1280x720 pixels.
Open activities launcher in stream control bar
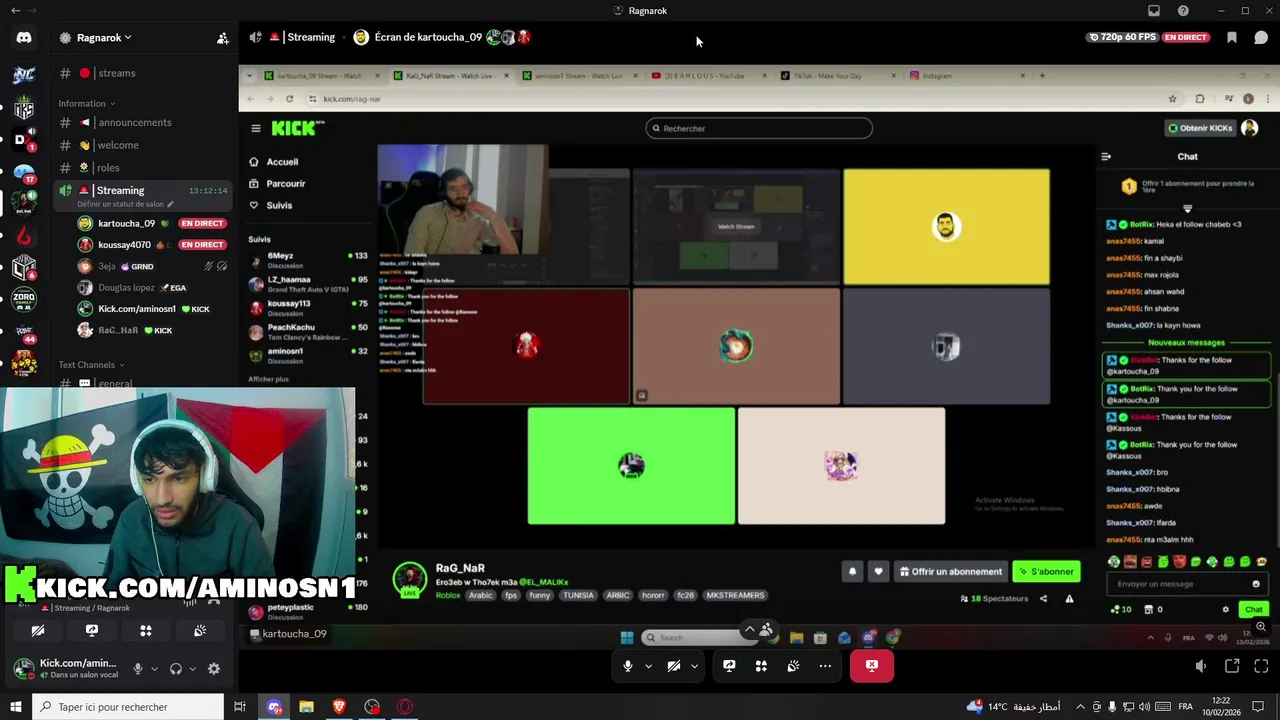(x=761, y=666)
